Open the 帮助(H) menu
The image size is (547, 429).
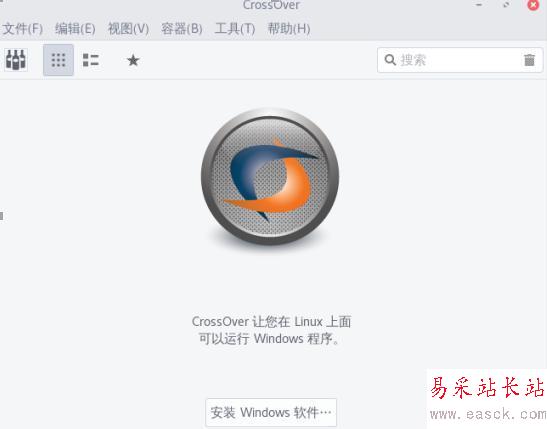(x=289, y=29)
